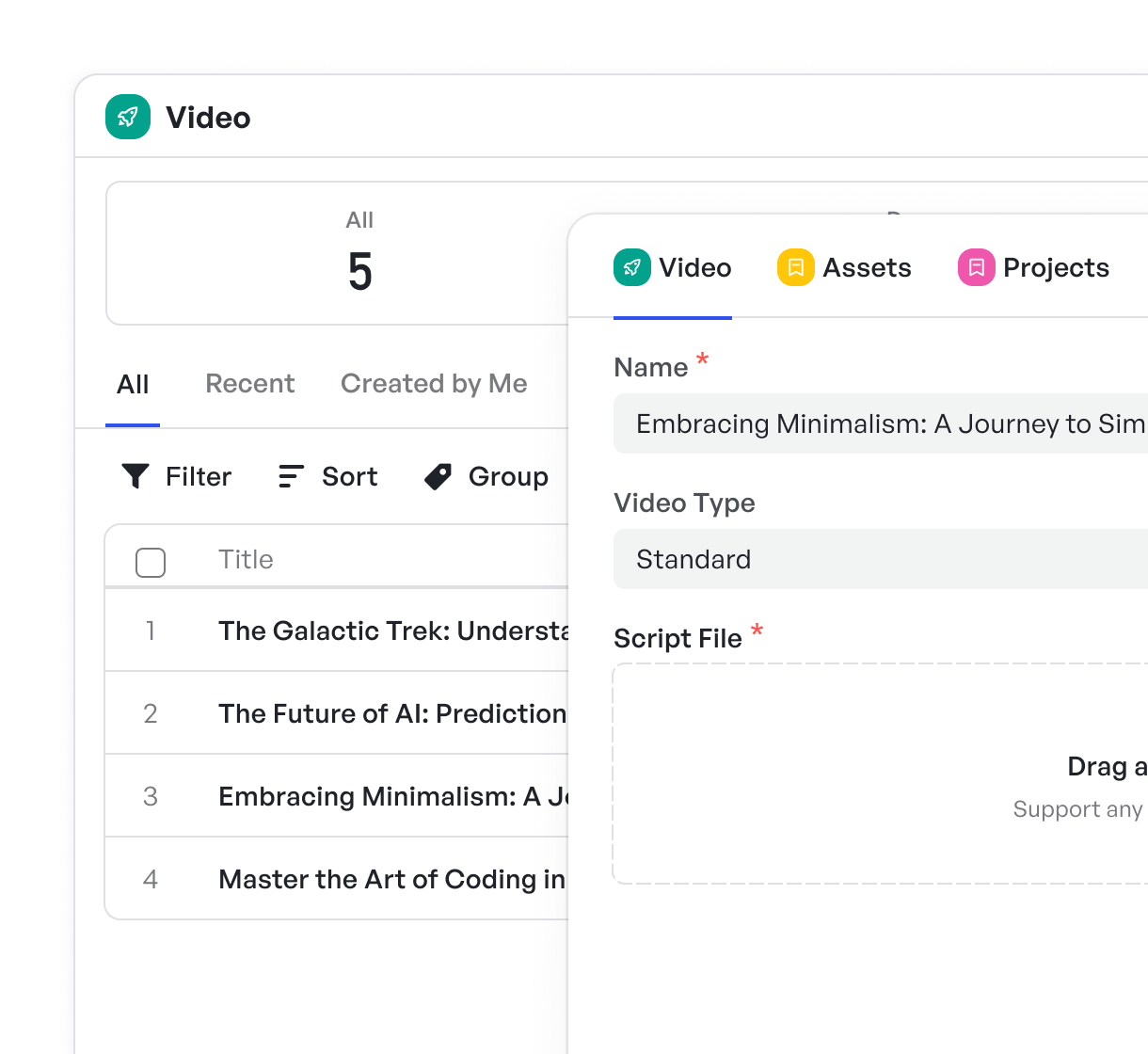Select the Created by Me tab
The width and height of the screenshot is (1148, 1054).
pos(434,384)
